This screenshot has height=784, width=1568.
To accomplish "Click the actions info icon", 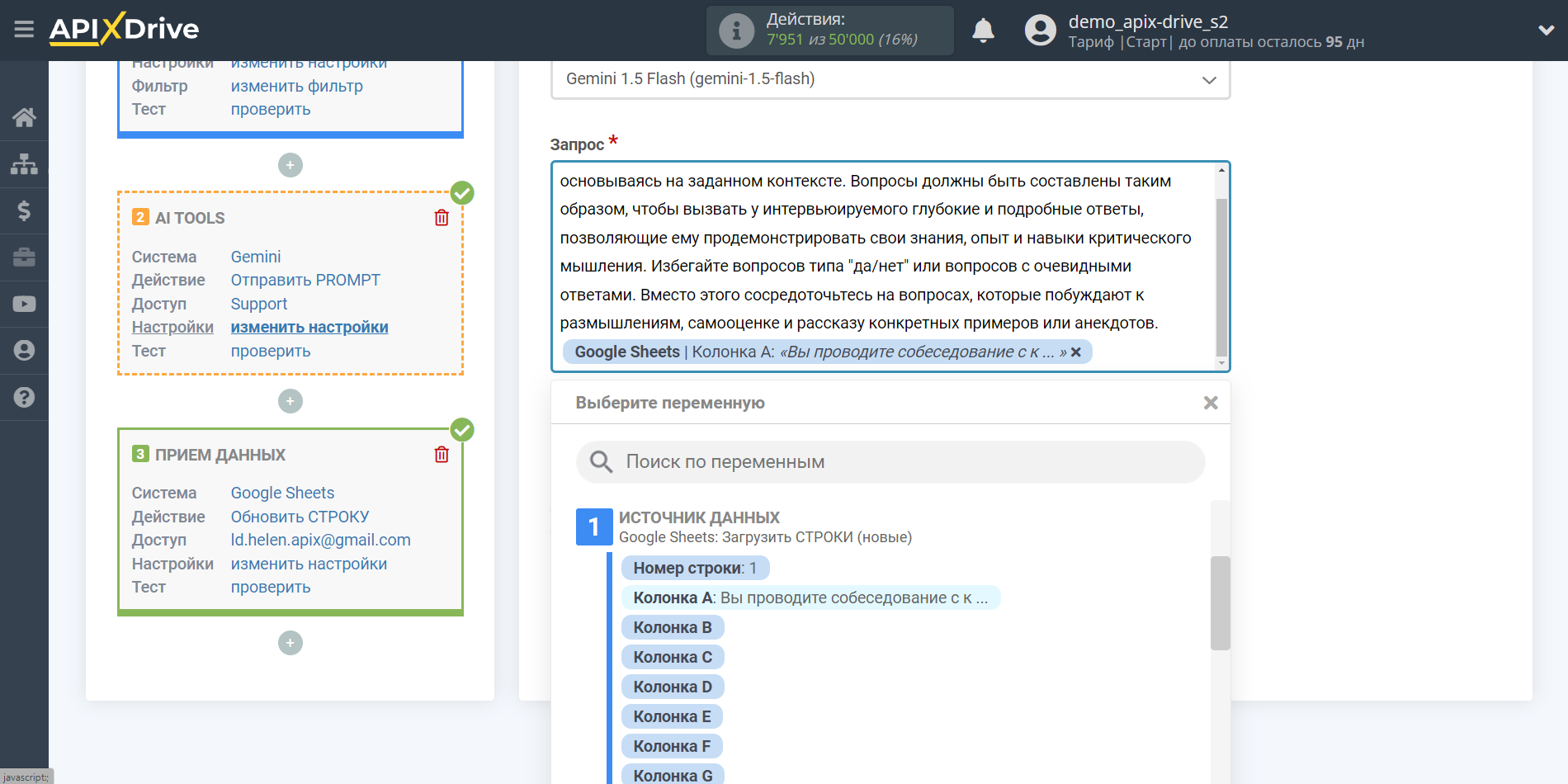I will (x=736, y=31).
